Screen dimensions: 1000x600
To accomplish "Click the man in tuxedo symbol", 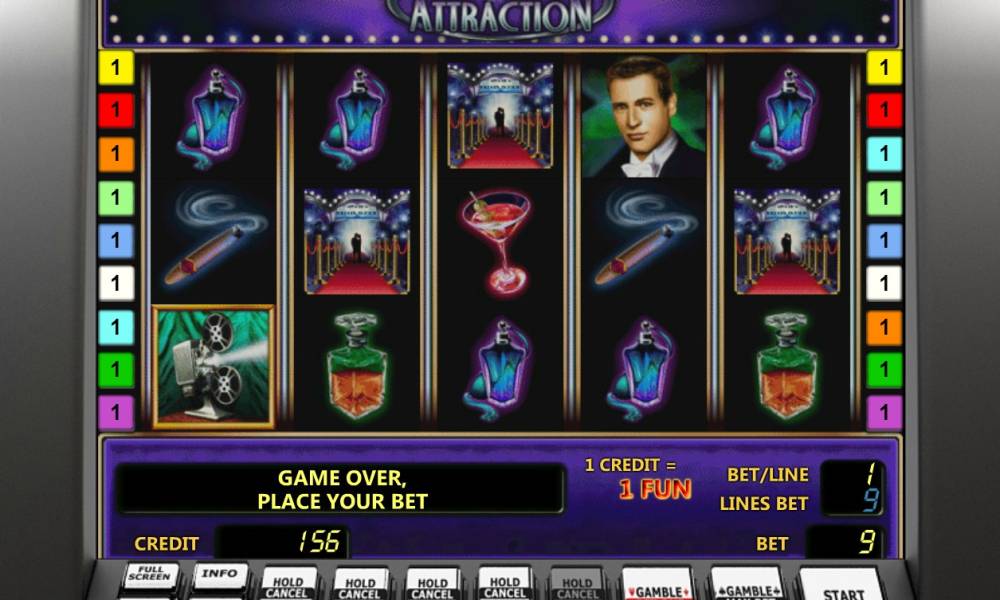I will (643, 116).
